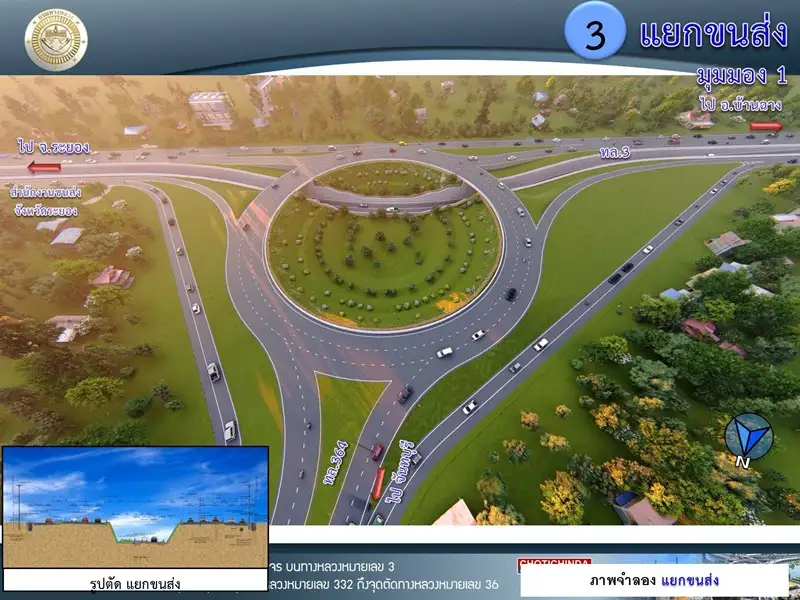Click the CHOTICHINDA company logo
Viewport: 800px width, 600px height.
pyautogui.click(x=554, y=564)
